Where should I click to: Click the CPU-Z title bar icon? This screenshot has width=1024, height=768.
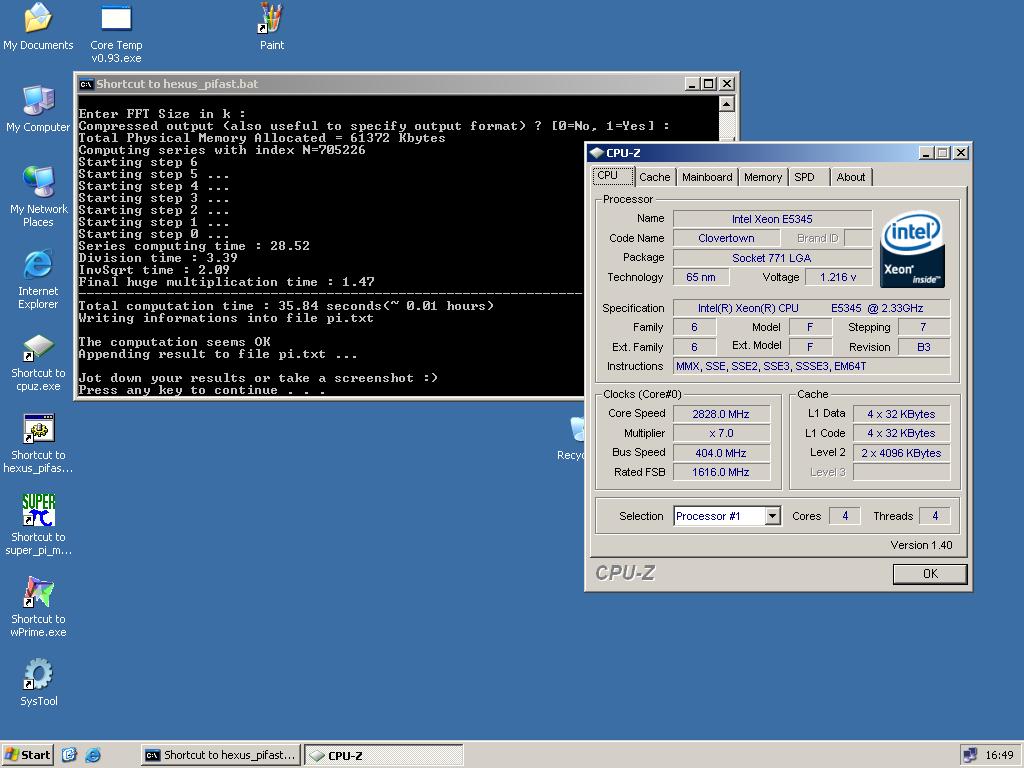pyautogui.click(x=596, y=153)
